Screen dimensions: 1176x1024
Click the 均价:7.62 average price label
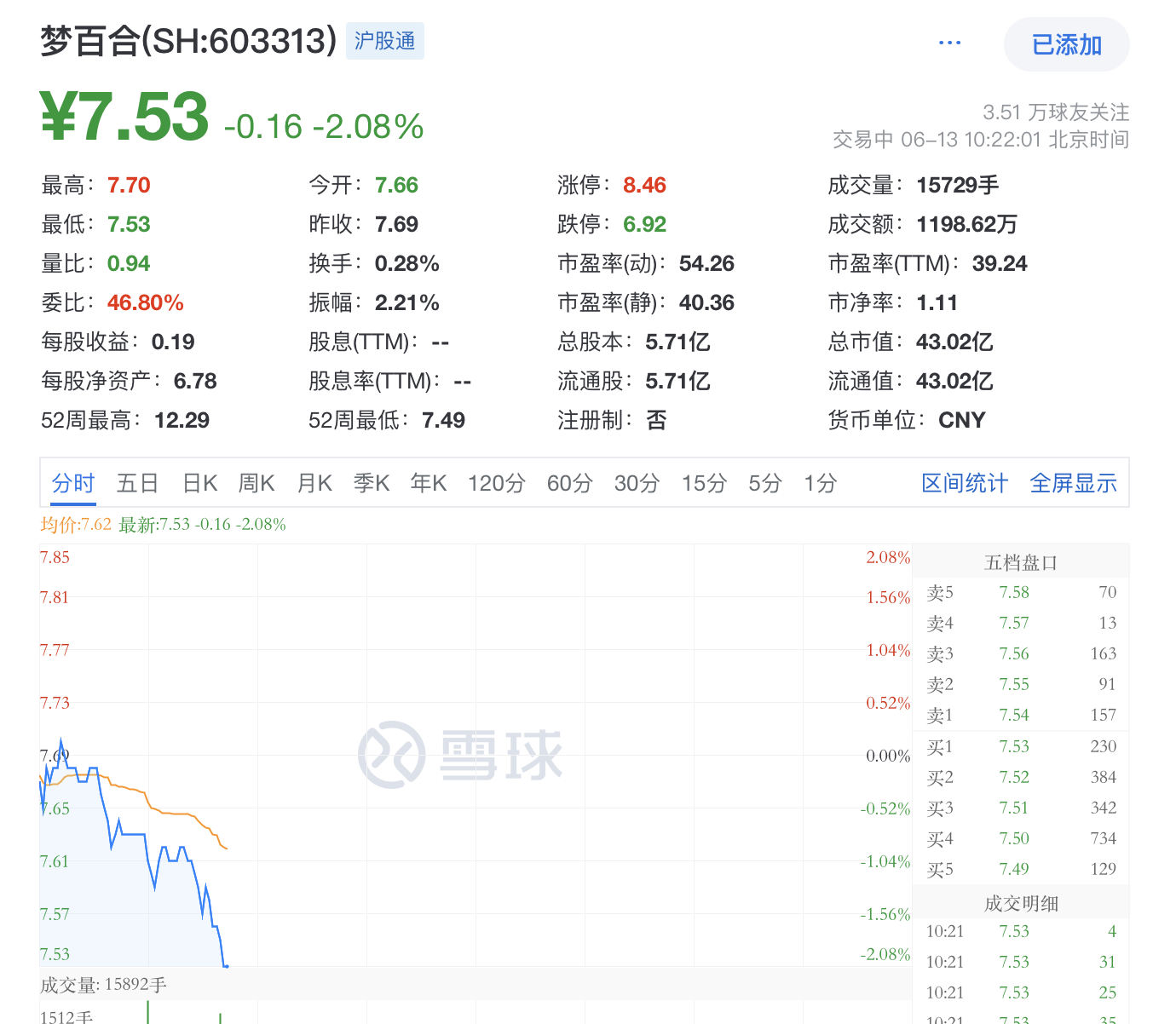coord(76,525)
